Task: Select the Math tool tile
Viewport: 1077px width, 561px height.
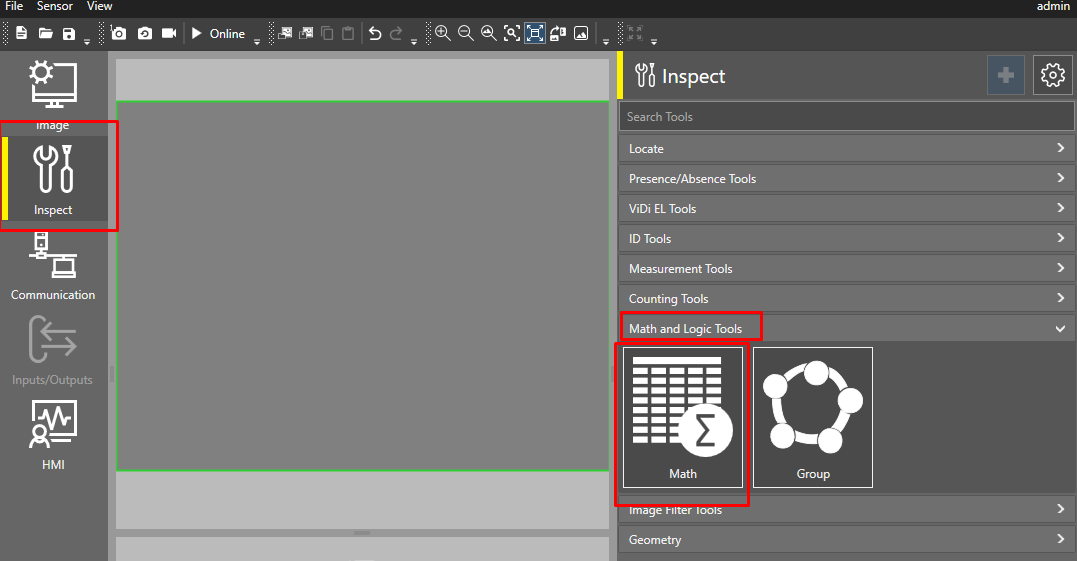Action: click(683, 417)
